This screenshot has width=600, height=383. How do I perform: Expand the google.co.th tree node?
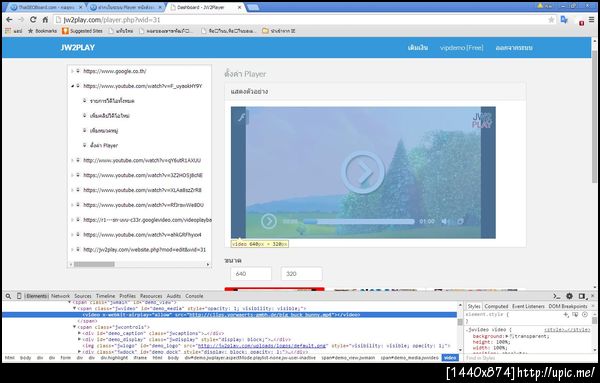coord(72,71)
